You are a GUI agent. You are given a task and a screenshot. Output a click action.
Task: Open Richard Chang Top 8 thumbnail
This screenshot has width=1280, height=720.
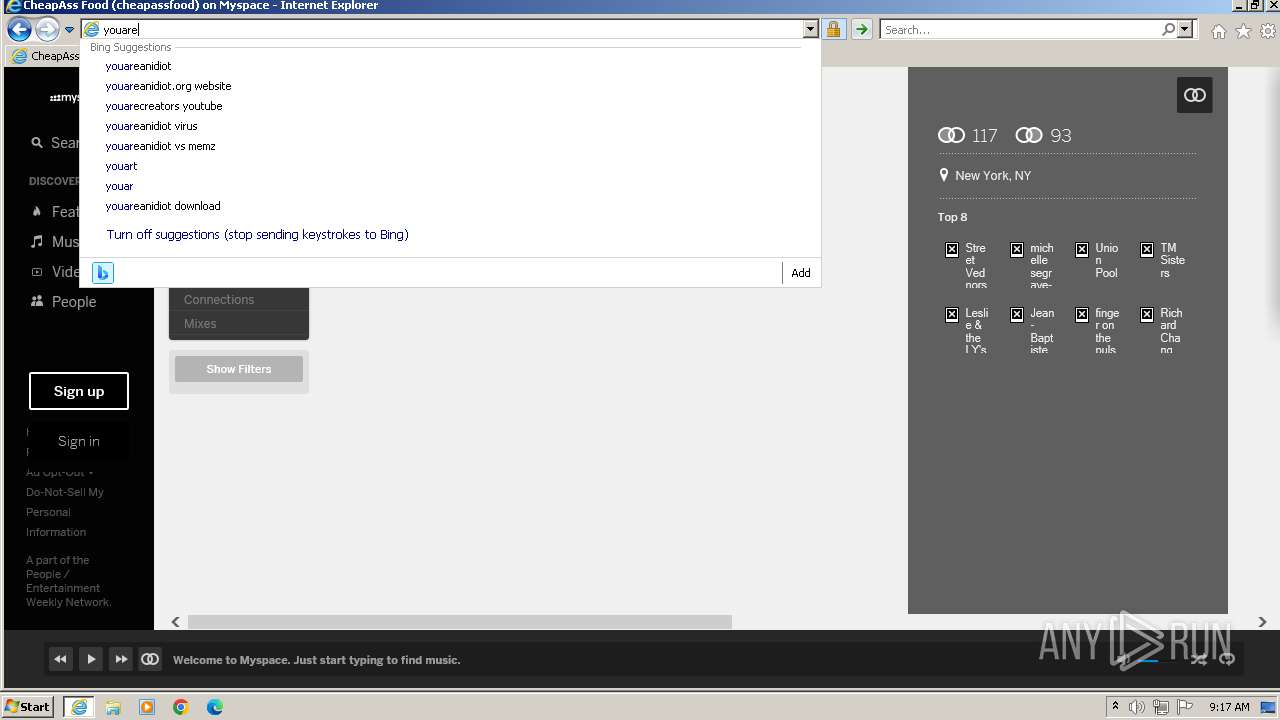point(1147,314)
